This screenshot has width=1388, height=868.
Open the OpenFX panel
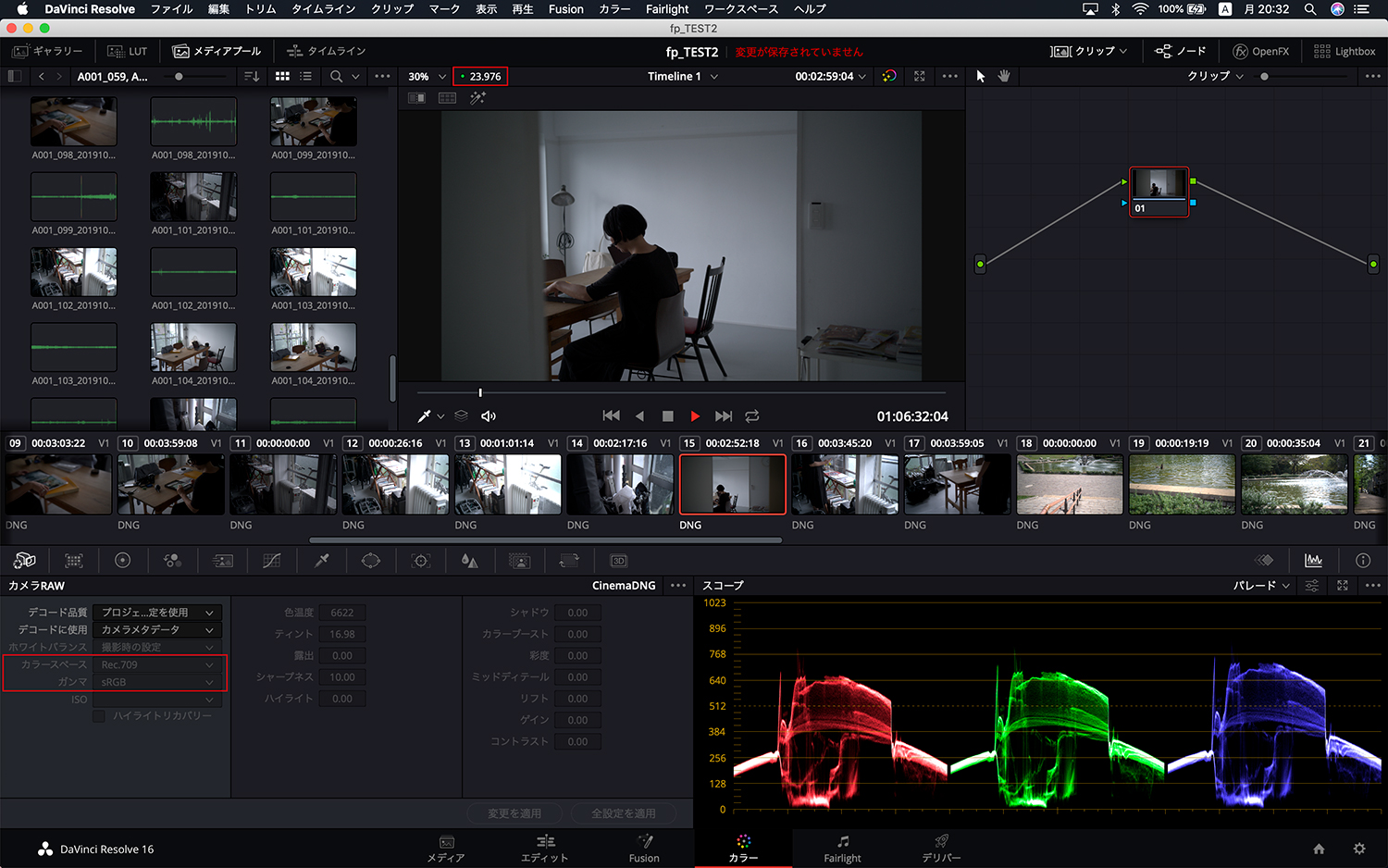tap(1260, 51)
